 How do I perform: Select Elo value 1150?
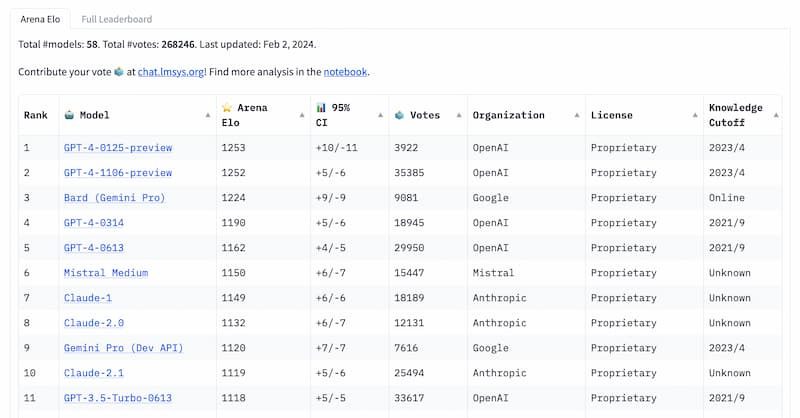pos(234,273)
